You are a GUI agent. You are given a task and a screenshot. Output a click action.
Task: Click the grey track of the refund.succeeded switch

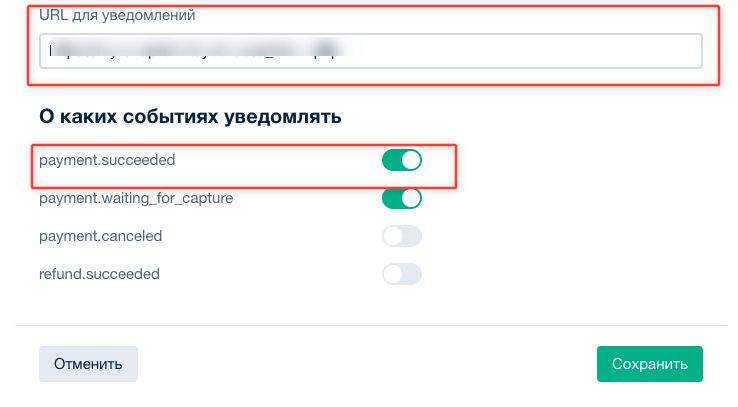point(411,274)
